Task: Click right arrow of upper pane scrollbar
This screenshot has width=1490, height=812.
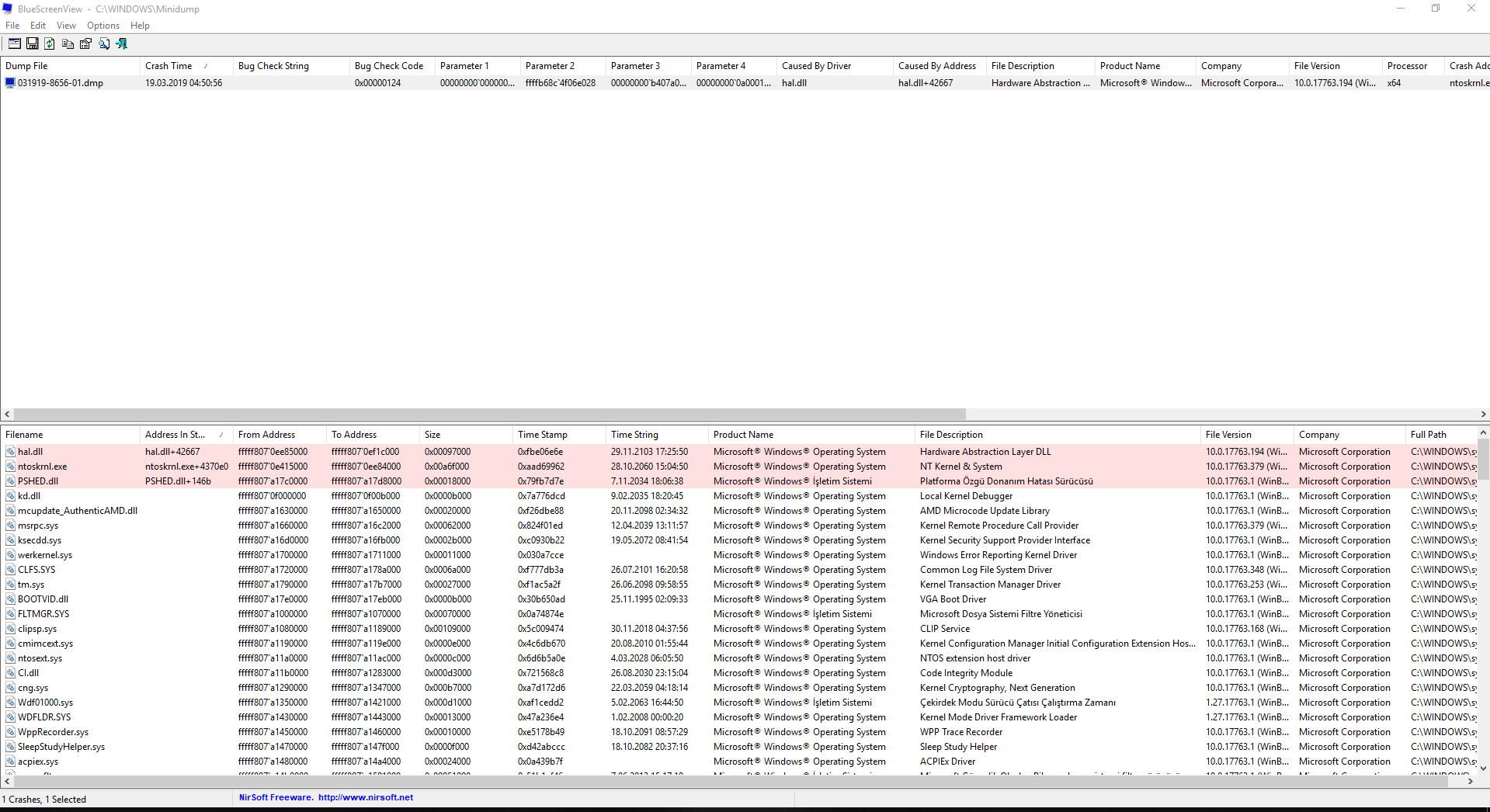Action: point(1483,415)
